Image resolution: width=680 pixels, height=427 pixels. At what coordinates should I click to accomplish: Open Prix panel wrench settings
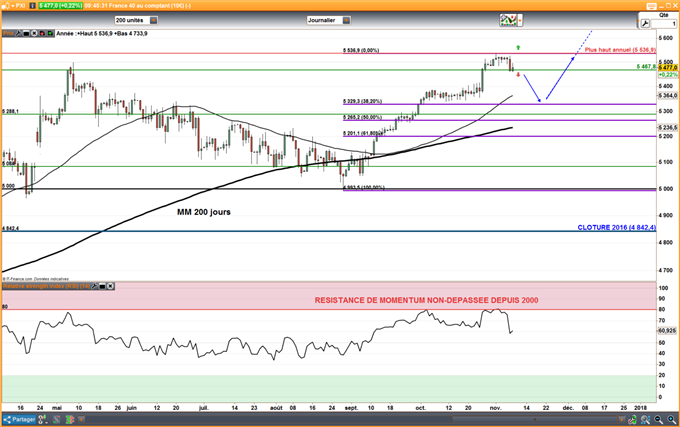click(19, 33)
